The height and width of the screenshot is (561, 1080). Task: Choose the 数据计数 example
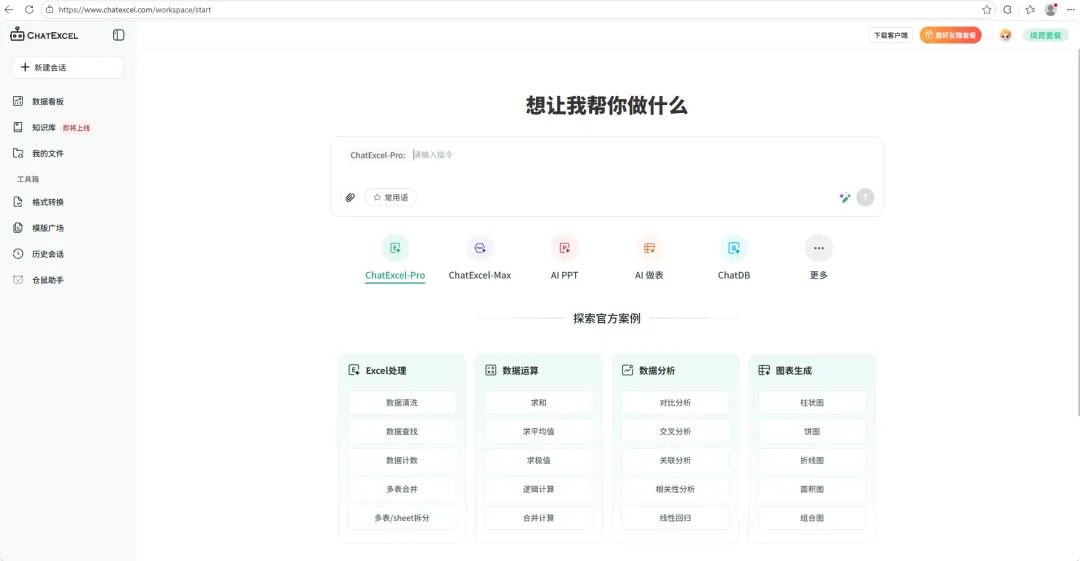(402, 460)
